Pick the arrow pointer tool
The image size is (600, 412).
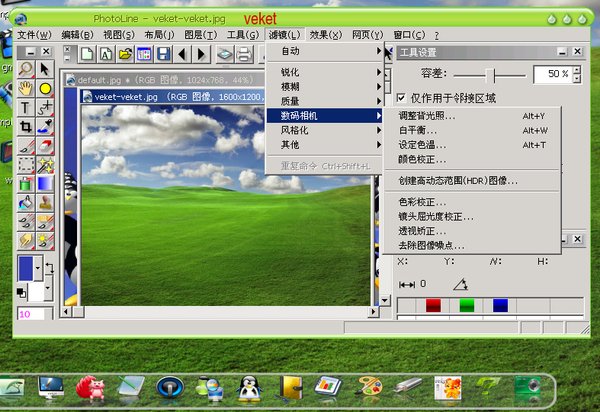(x=45, y=69)
